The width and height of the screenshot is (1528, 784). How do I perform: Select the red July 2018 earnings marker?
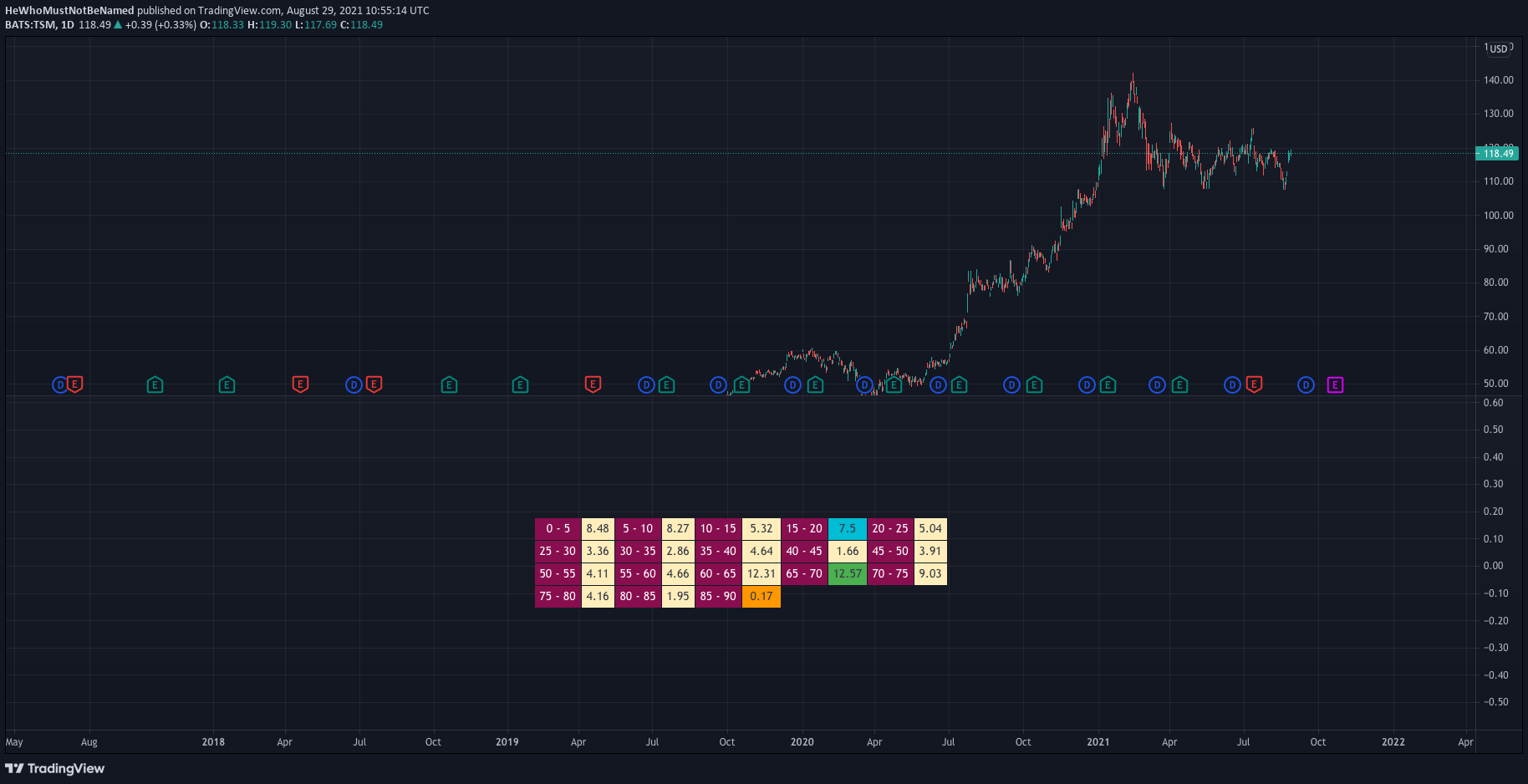(x=374, y=384)
